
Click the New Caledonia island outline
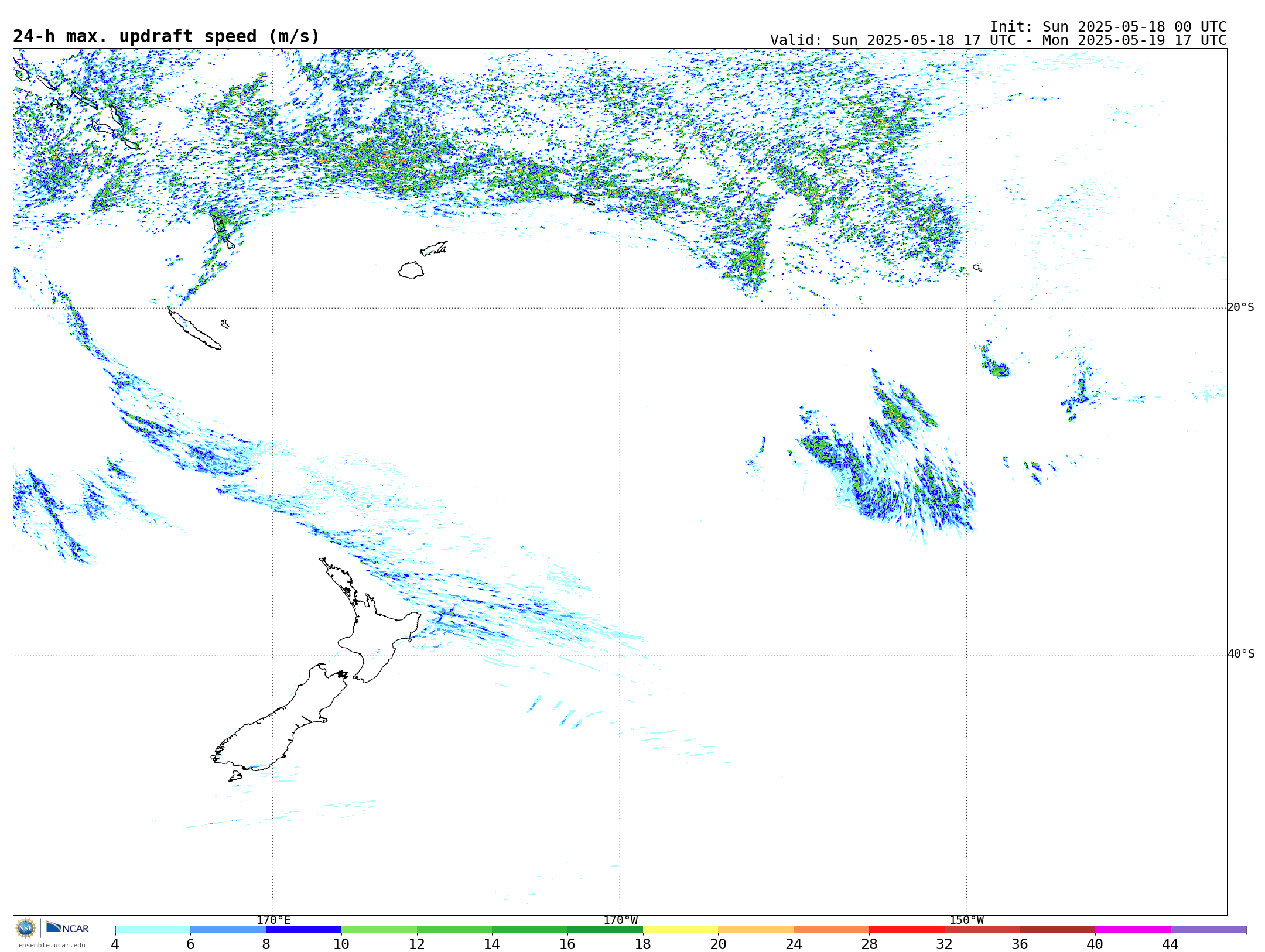pos(194,330)
